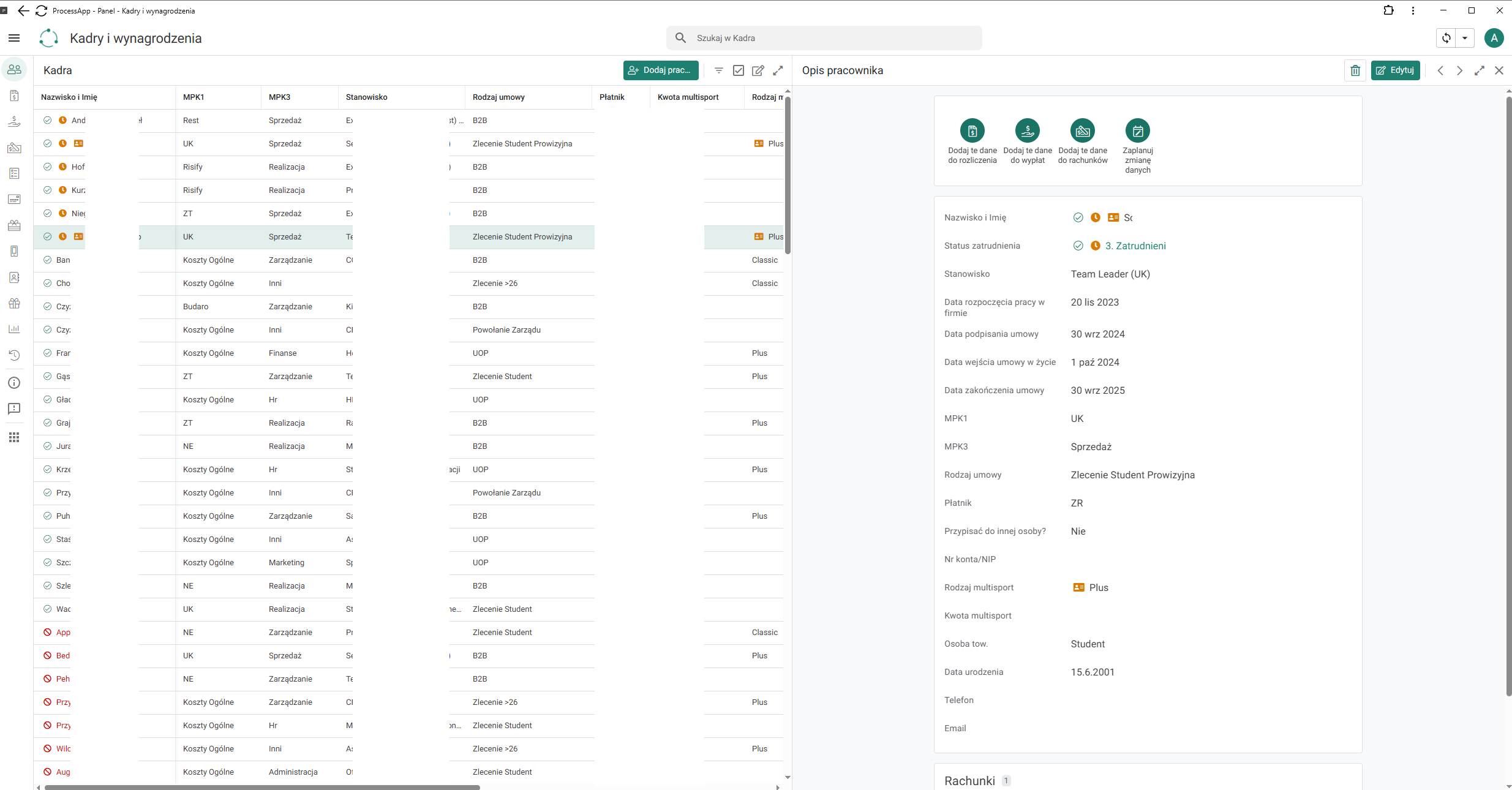Expand the Kadra list to fullscreen
The image size is (1512, 790).
[778, 70]
